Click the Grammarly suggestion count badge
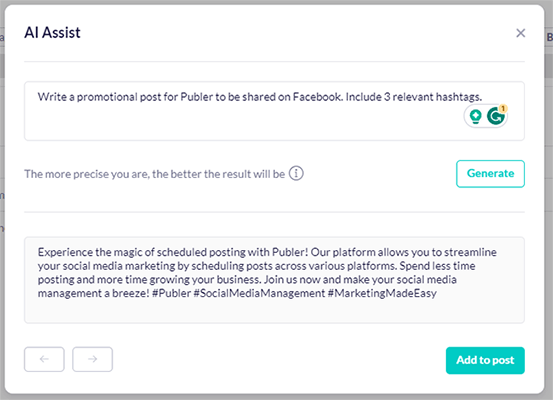Screen dimensions: 553x400 (503, 108)
